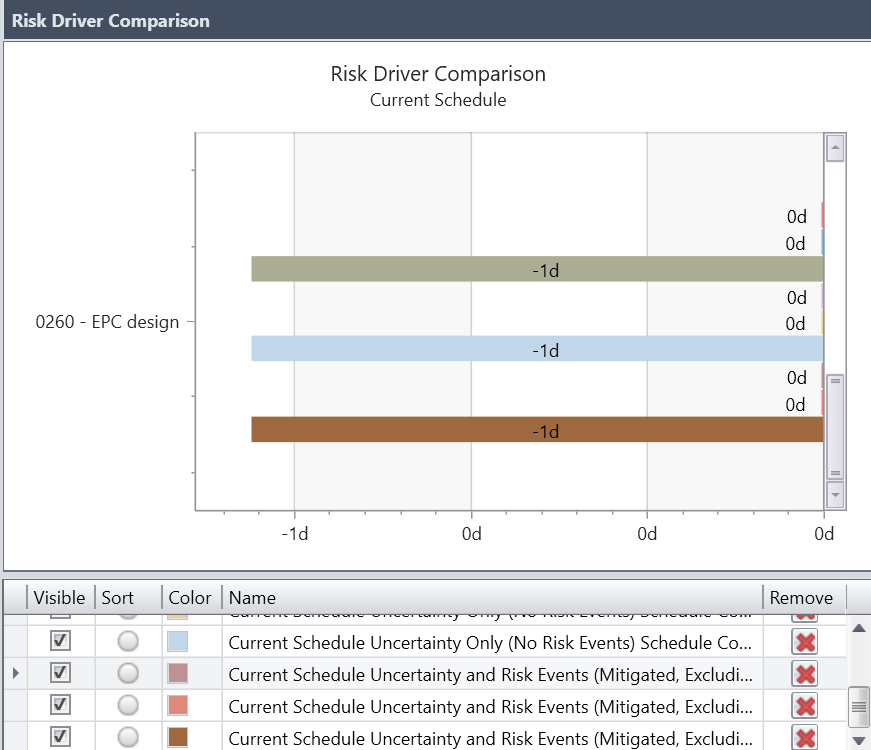Select the olive -1d bar in chart
This screenshot has height=750, width=871.
537,269
